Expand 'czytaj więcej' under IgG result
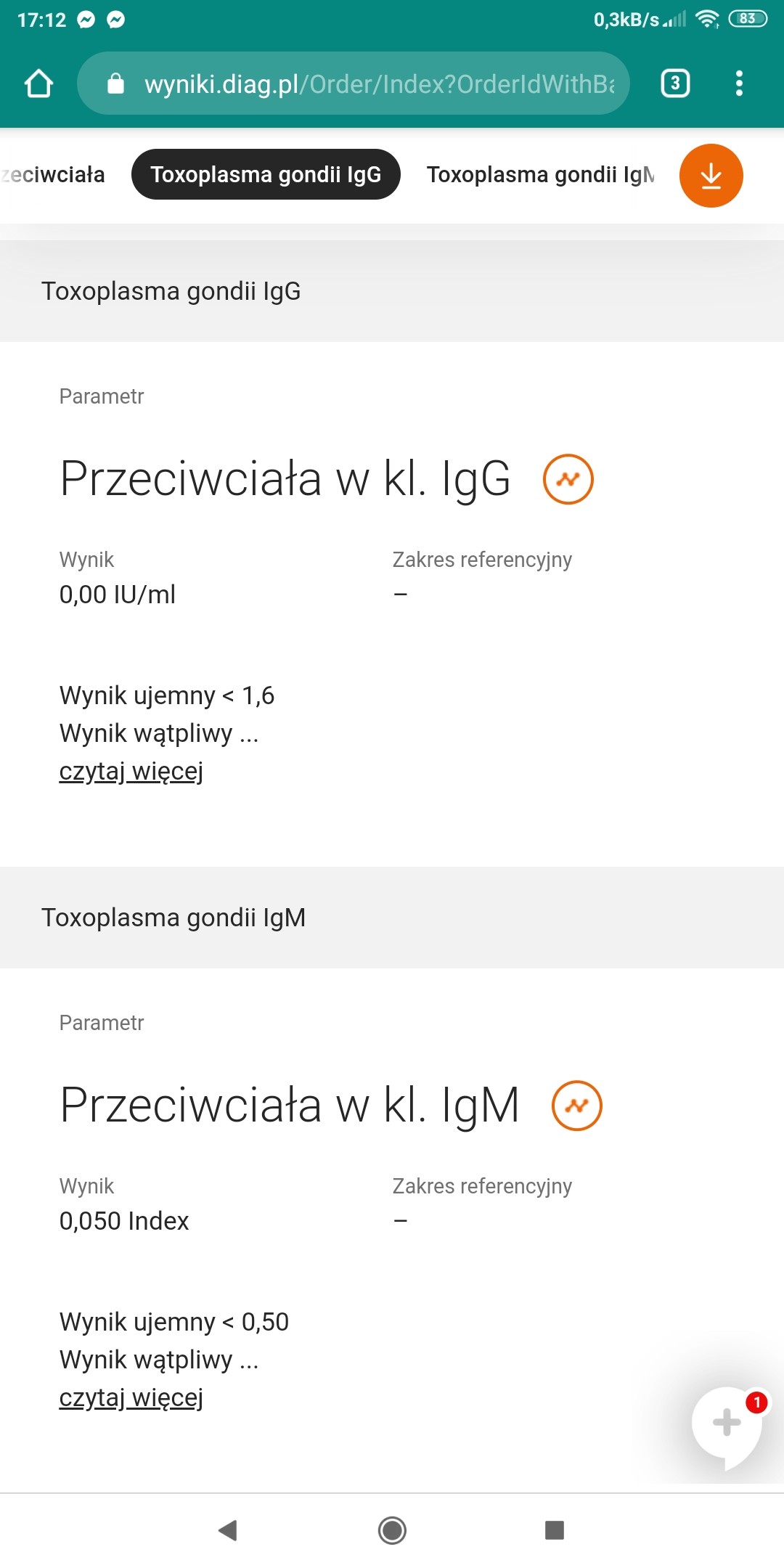This screenshot has height=1568, width=784. pyautogui.click(x=131, y=771)
